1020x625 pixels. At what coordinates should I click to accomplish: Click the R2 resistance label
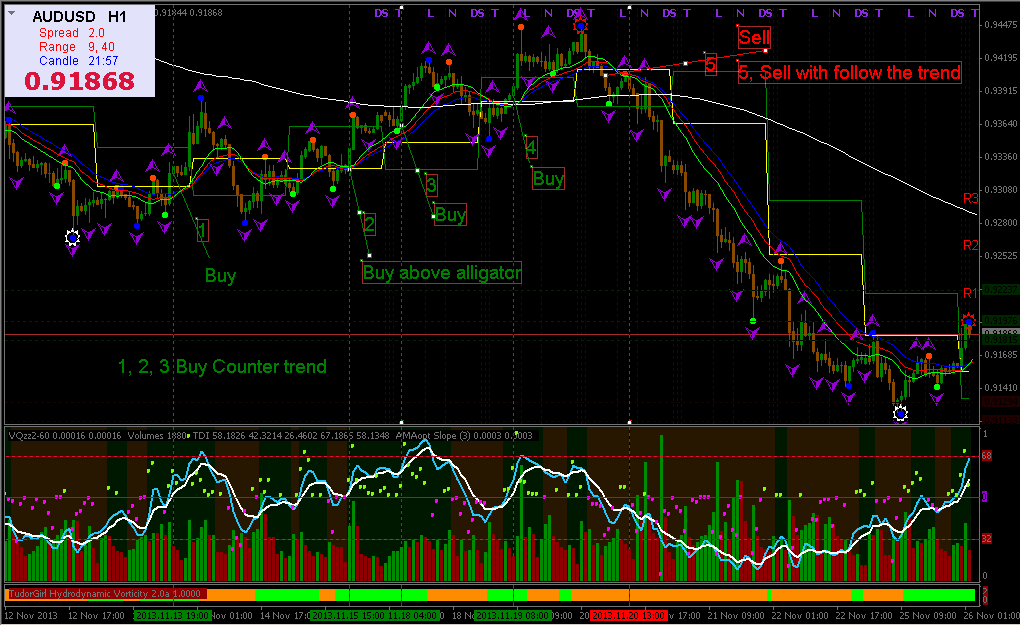pos(971,245)
